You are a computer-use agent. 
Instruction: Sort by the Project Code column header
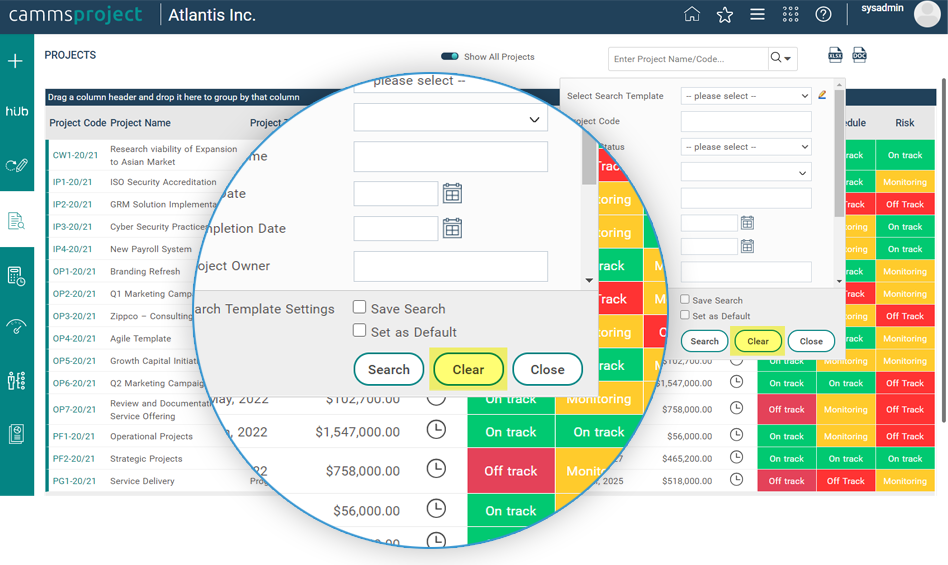(x=77, y=123)
